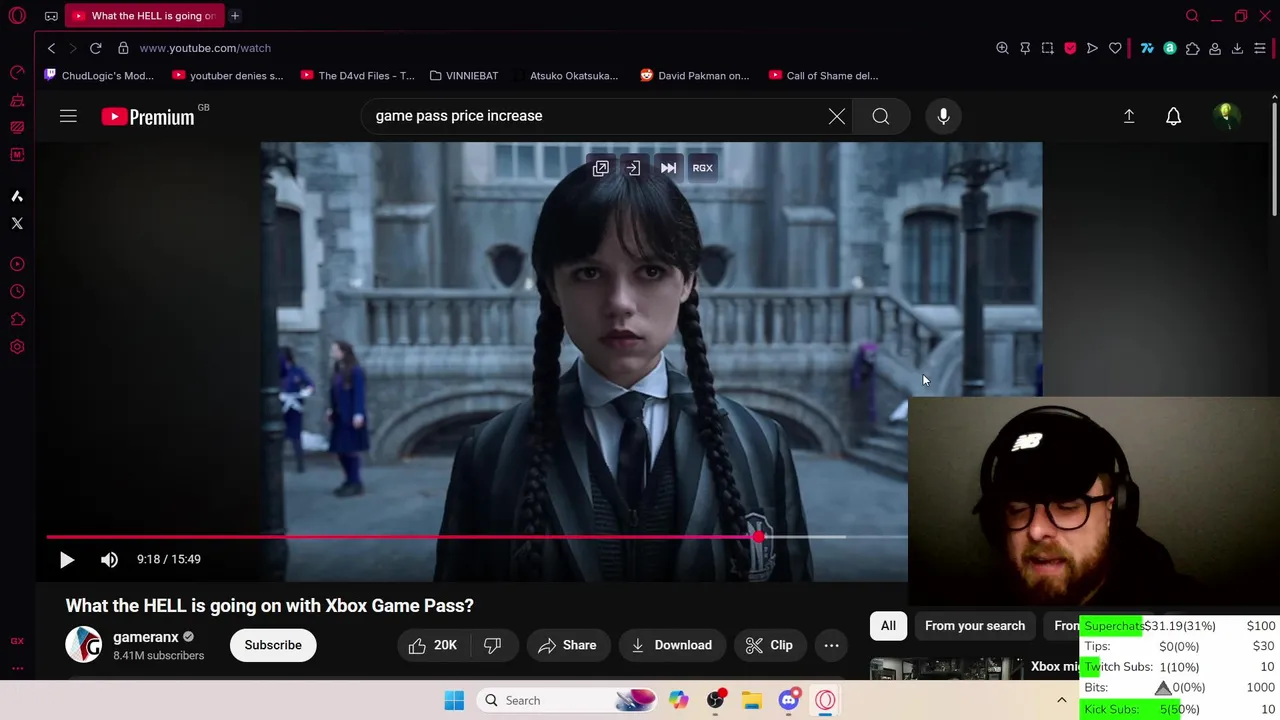Image resolution: width=1280 pixels, height=720 pixels.
Task: Reload the current YouTube page
Action: click(96, 48)
